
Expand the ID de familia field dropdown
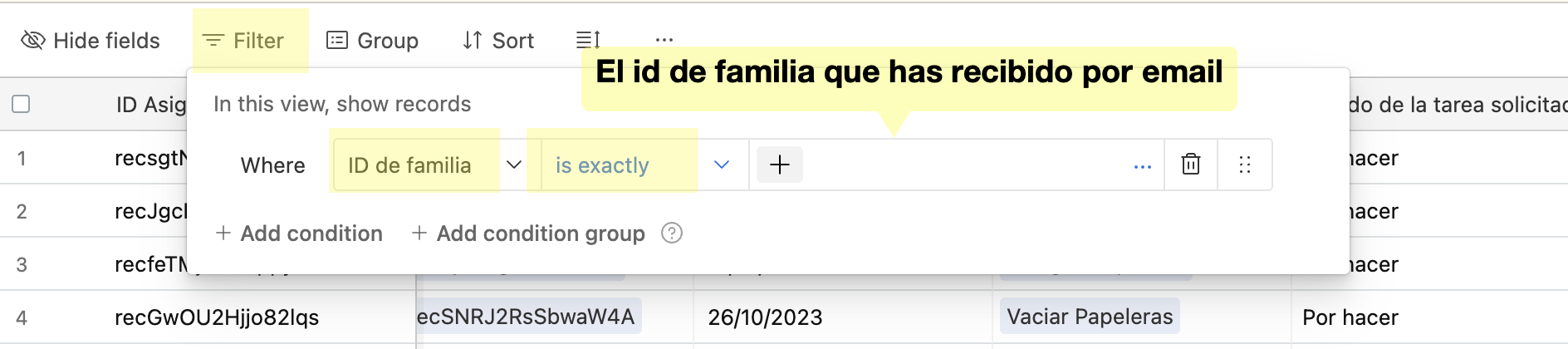(x=513, y=165)
